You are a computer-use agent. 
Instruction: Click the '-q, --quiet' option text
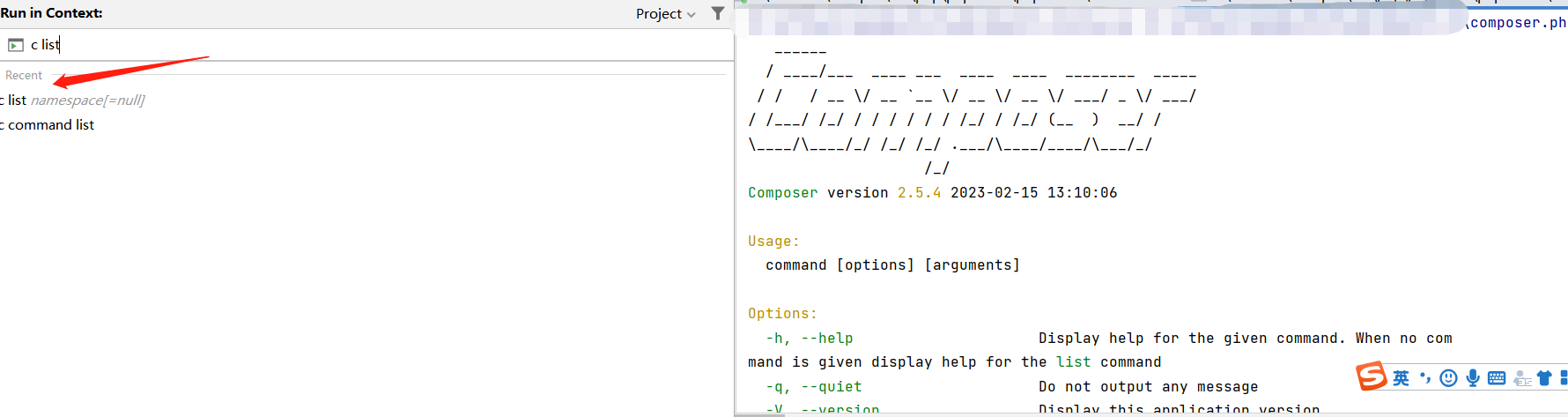(813, 387)
